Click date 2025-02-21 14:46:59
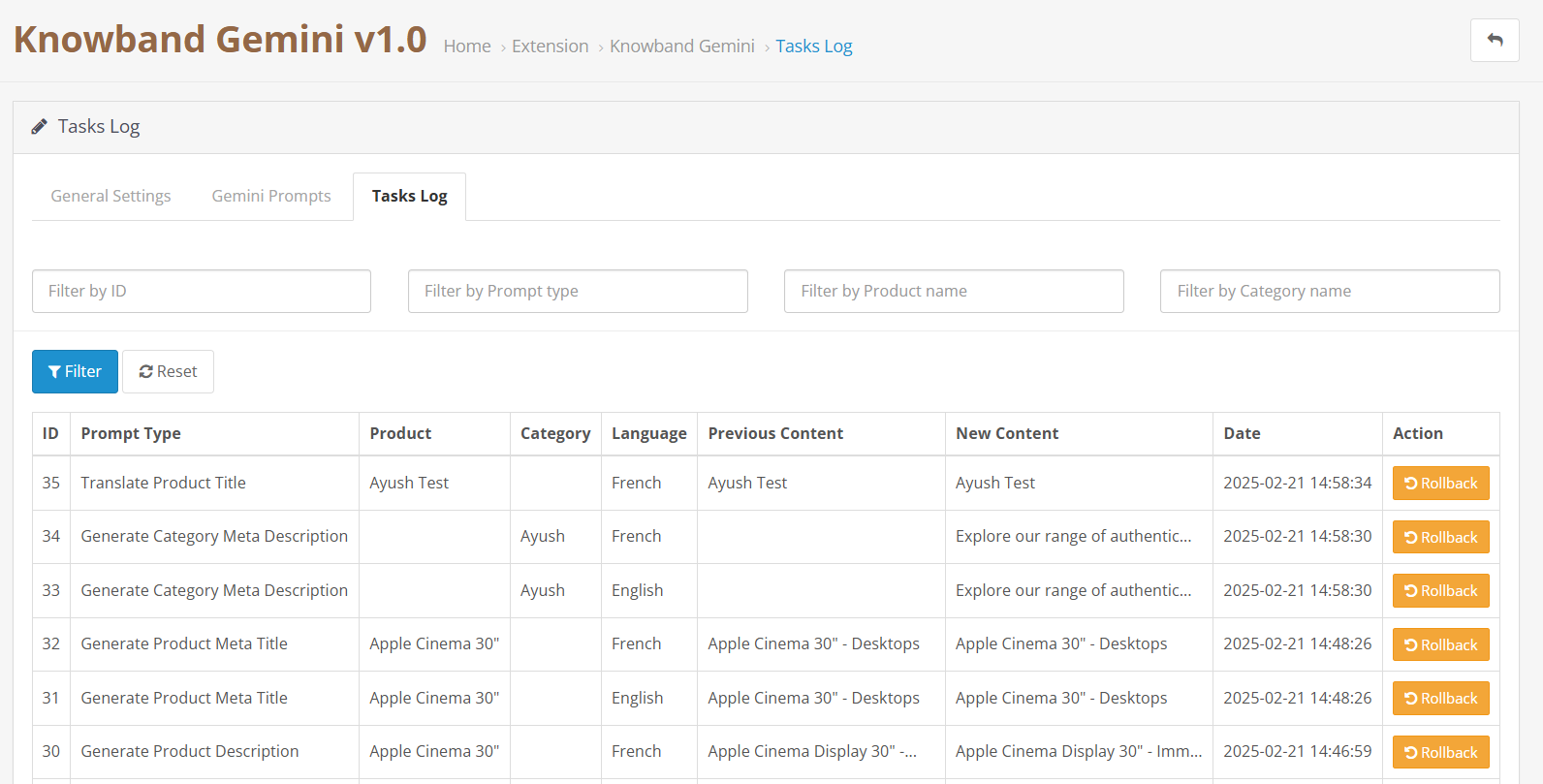The image size is (1543, 784). pos(1297,751)
